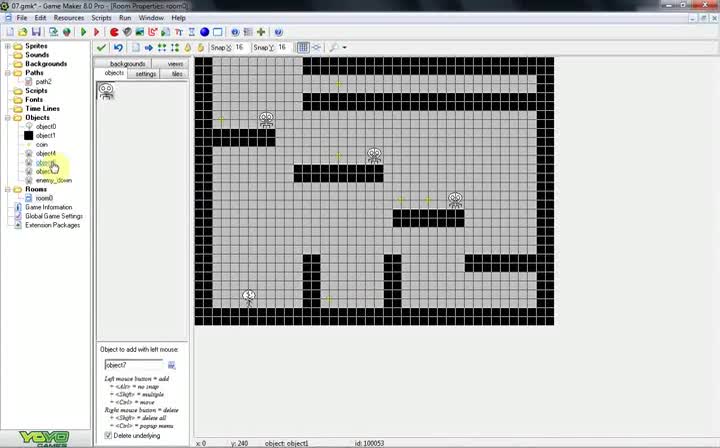This screenshot has height=448, width=720.
Task: Open the Resources menu
Action: click(x=68, y=18)
